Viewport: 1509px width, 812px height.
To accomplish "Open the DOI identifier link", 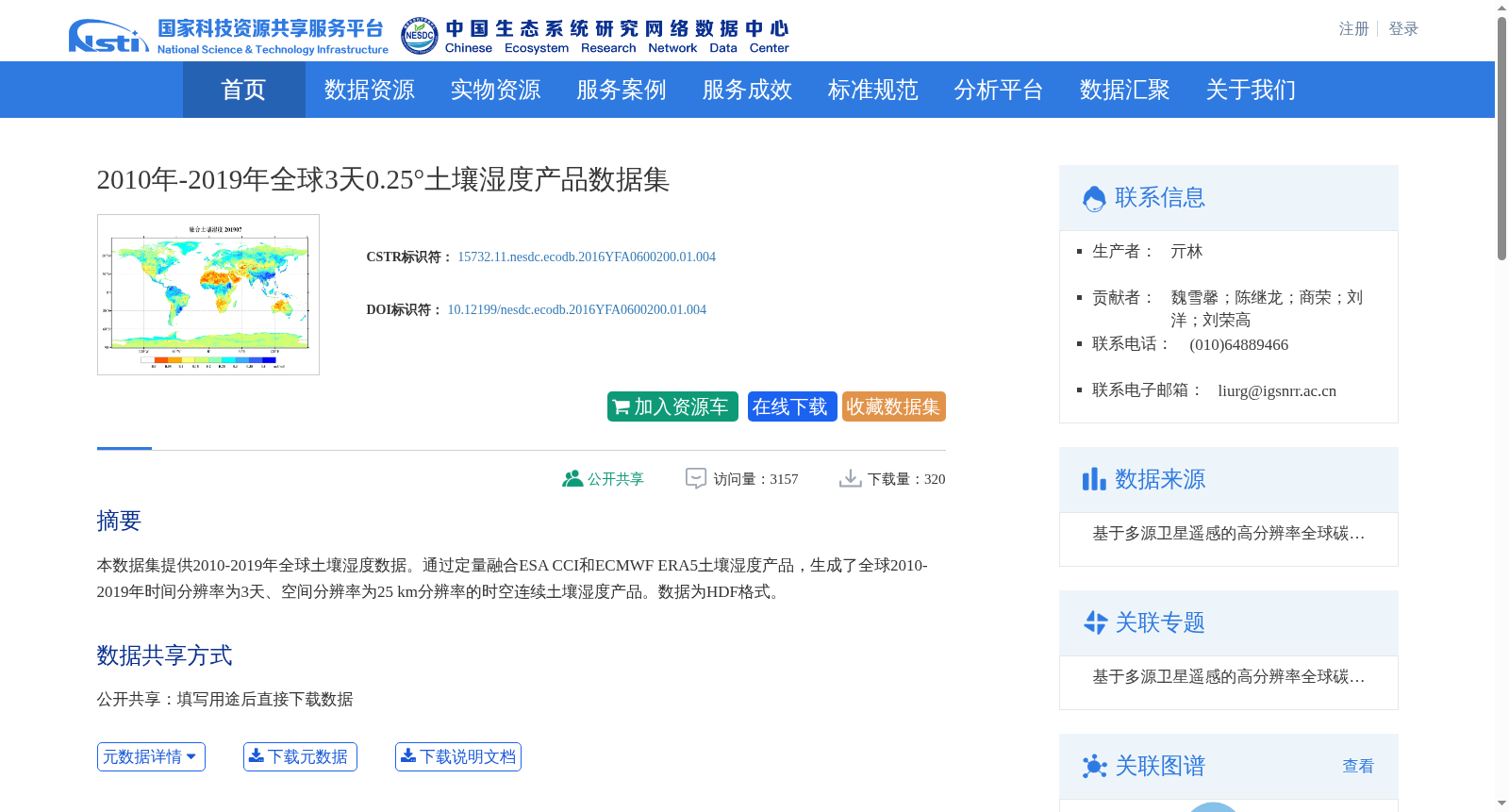I will coord(576,309).
